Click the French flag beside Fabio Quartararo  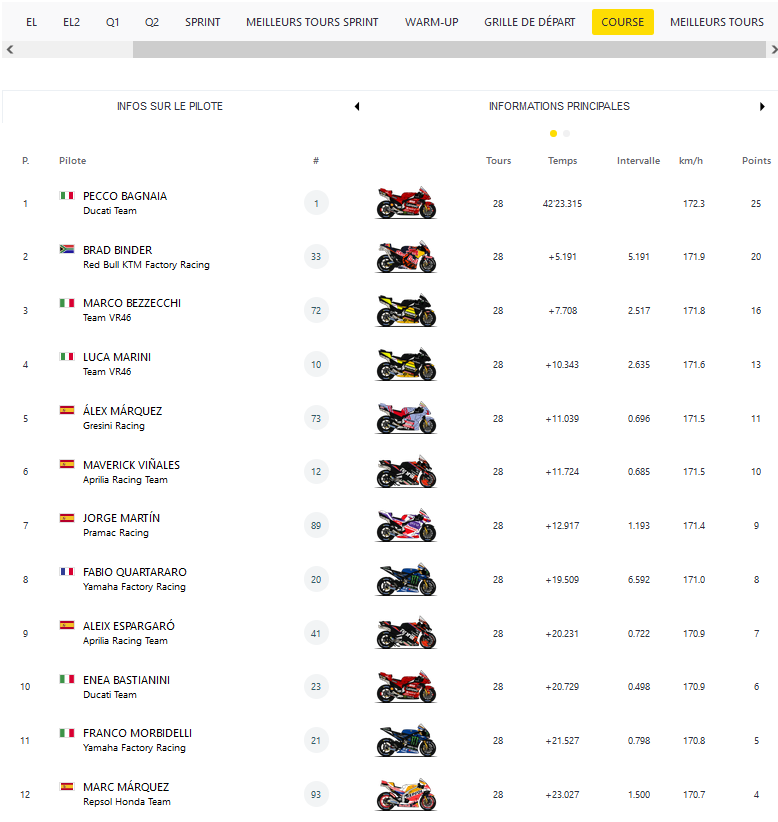pos(66,572)
